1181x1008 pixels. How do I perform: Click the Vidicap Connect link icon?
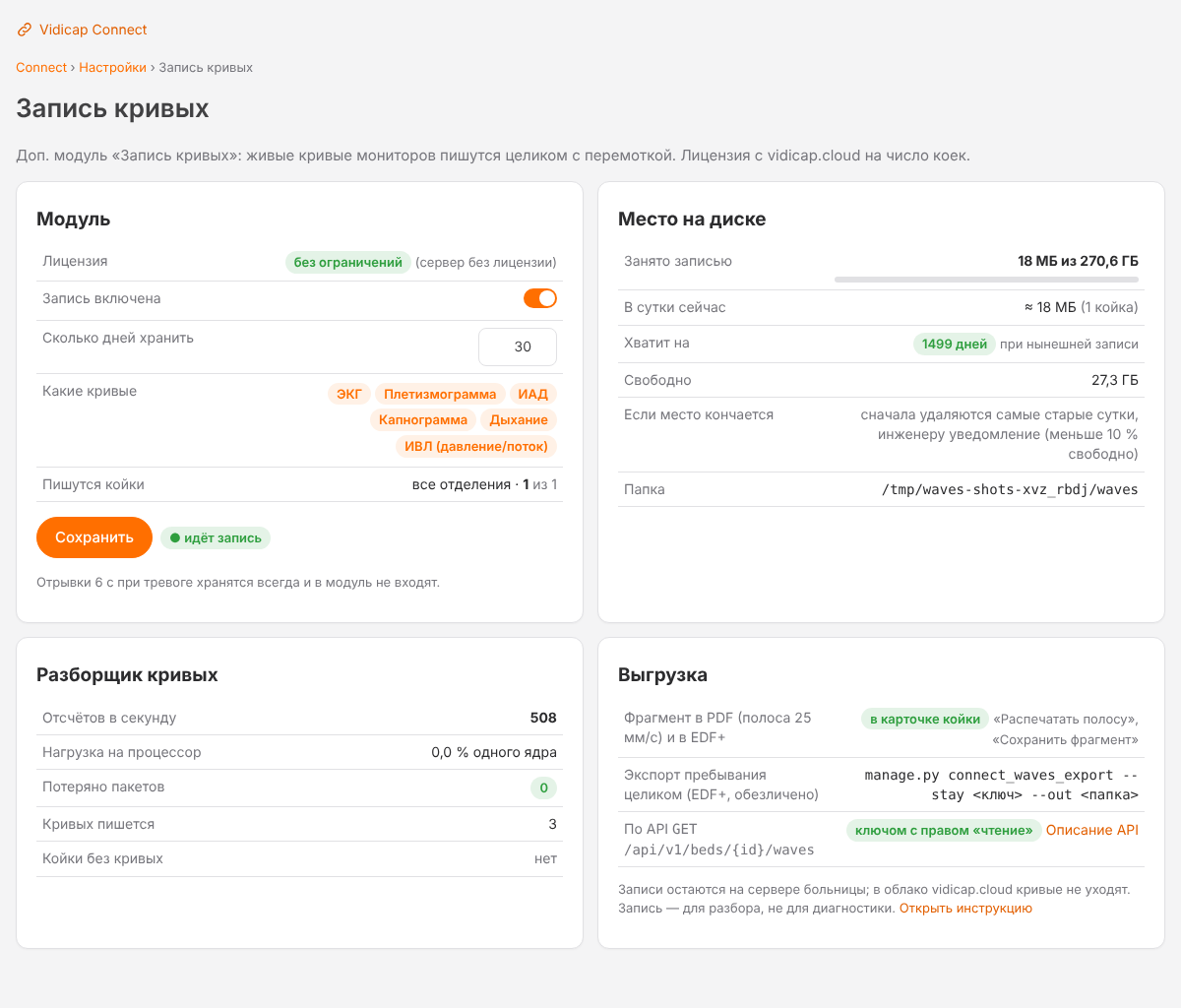(x=25, y=31)
